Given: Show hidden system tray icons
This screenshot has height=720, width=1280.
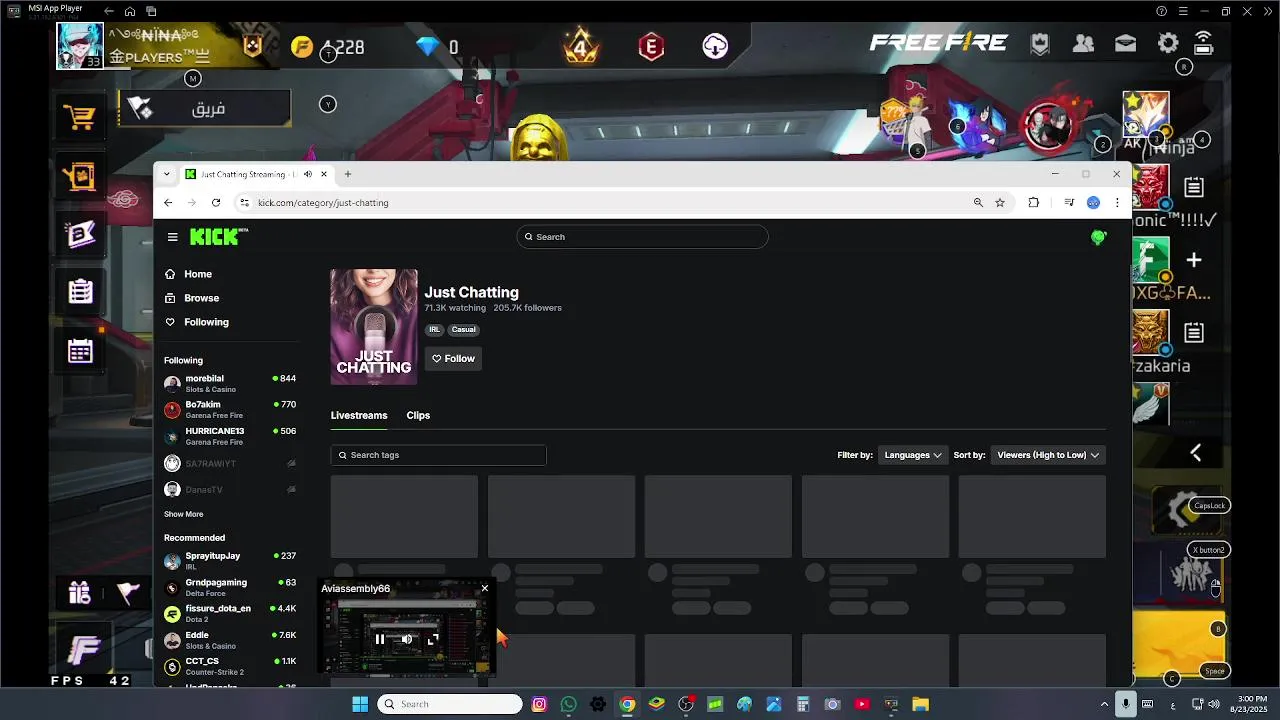Looking at the screenshot, I should click(1104, 704).
